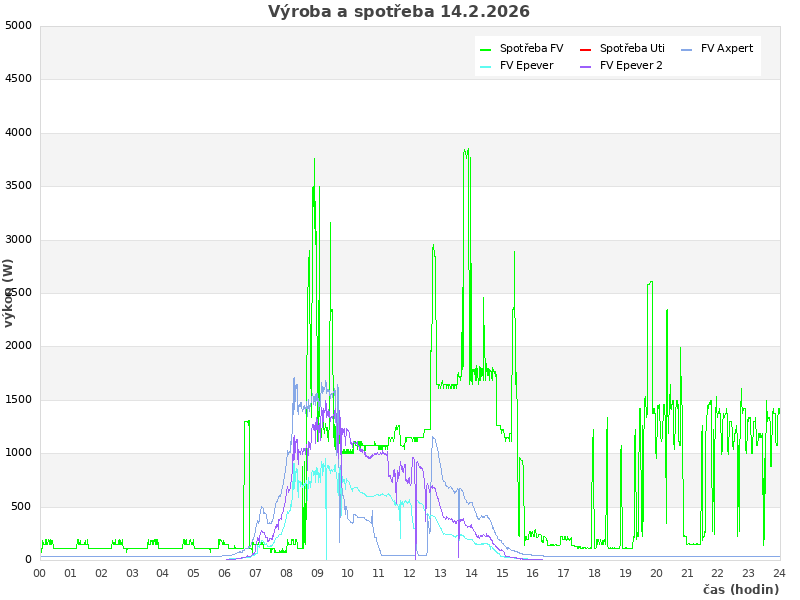800x600 pixels.
Task: Click the x-axis label čas (hodin)
Action: 740,590
